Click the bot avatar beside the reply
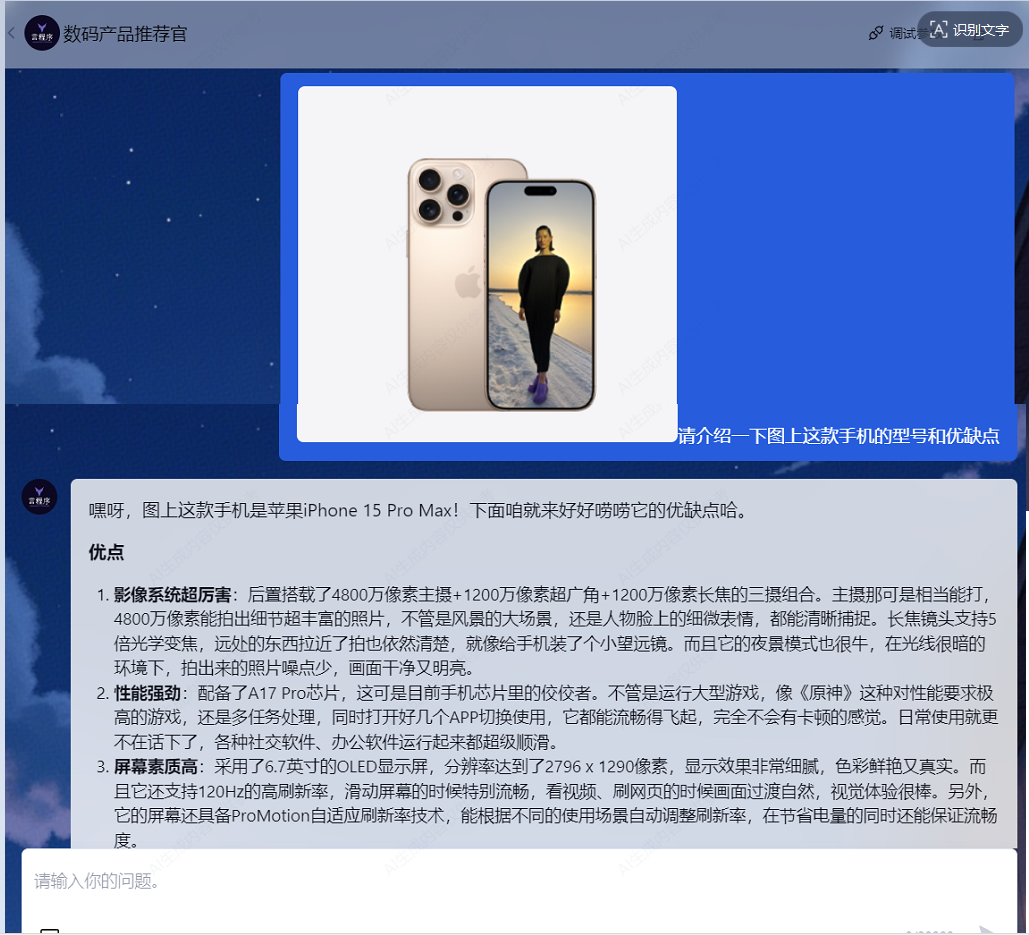Viewport: 1029px width, 935px height. point(41,497)
